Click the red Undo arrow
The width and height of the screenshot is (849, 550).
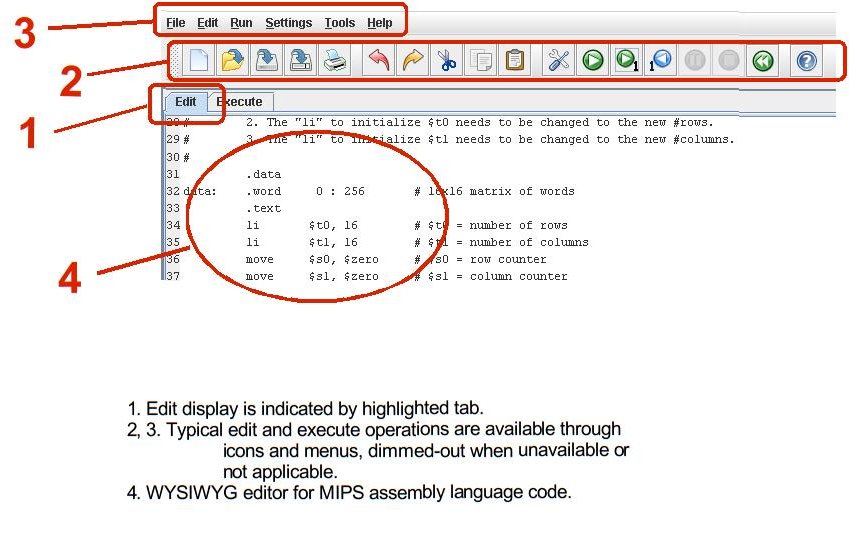point(378,60)
